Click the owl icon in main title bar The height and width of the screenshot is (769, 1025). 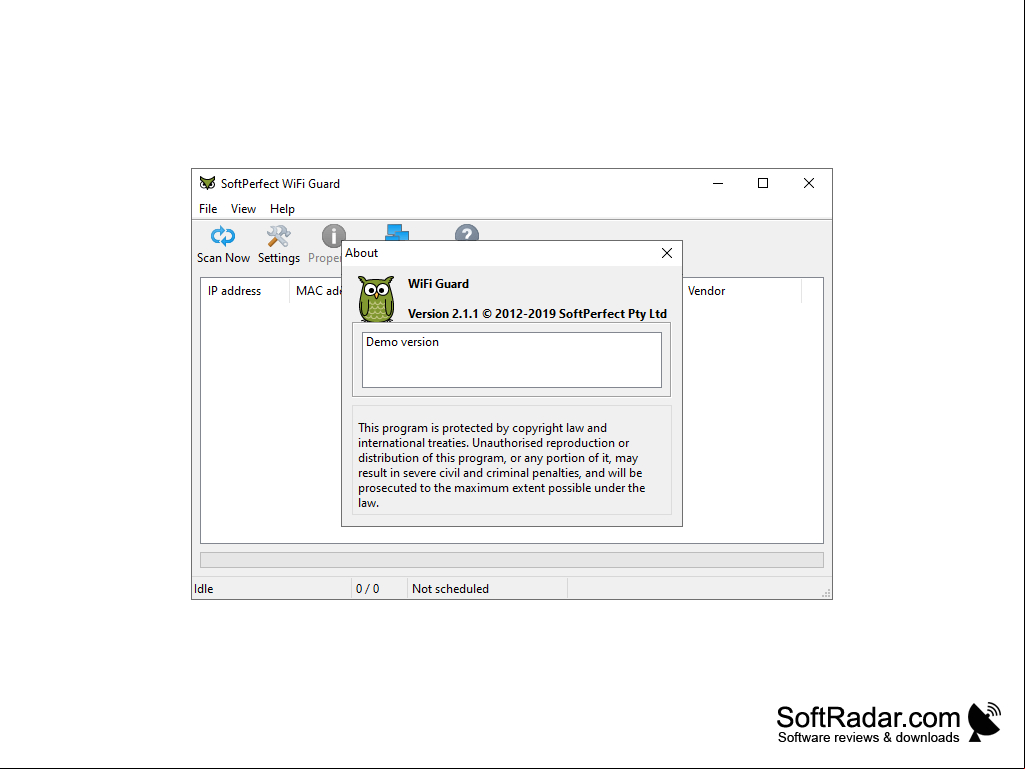207,183
